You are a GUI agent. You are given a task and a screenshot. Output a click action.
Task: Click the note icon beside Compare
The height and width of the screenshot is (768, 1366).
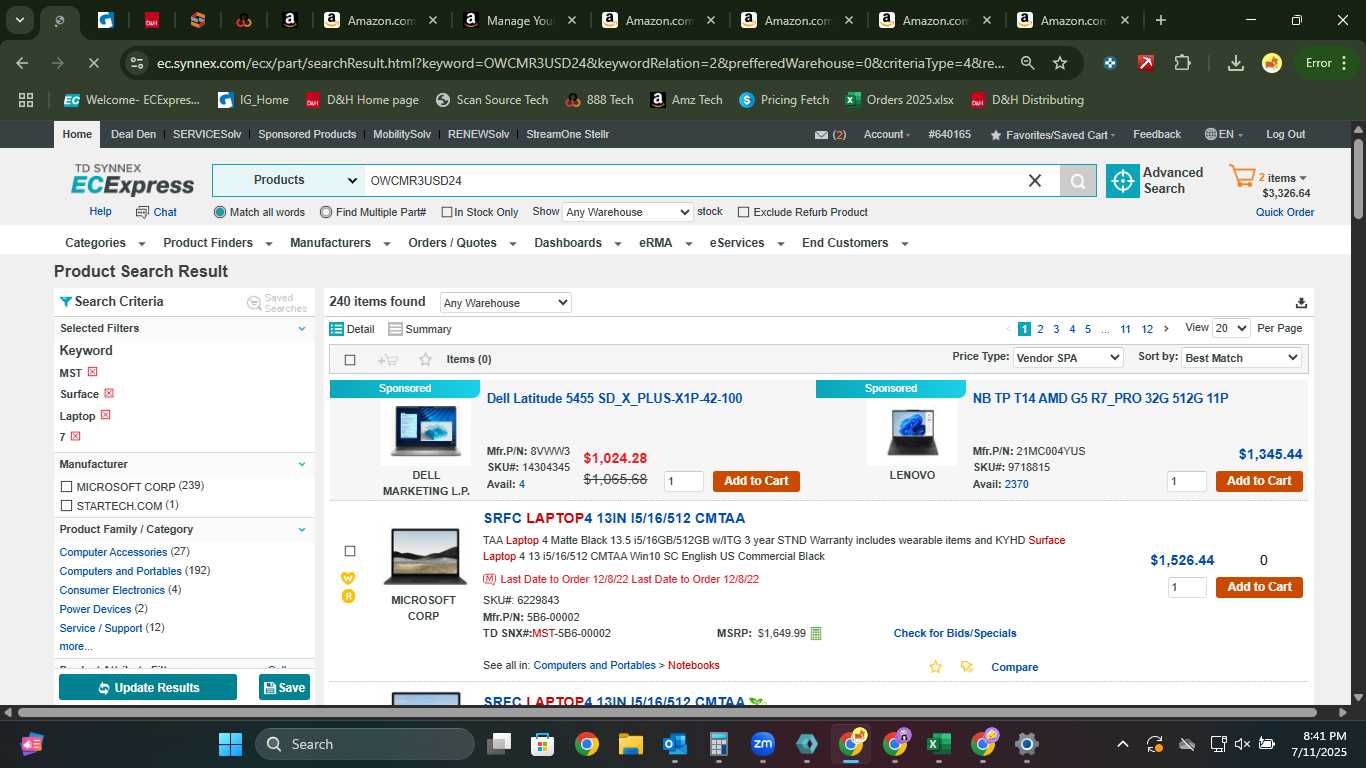click(966, 667)
